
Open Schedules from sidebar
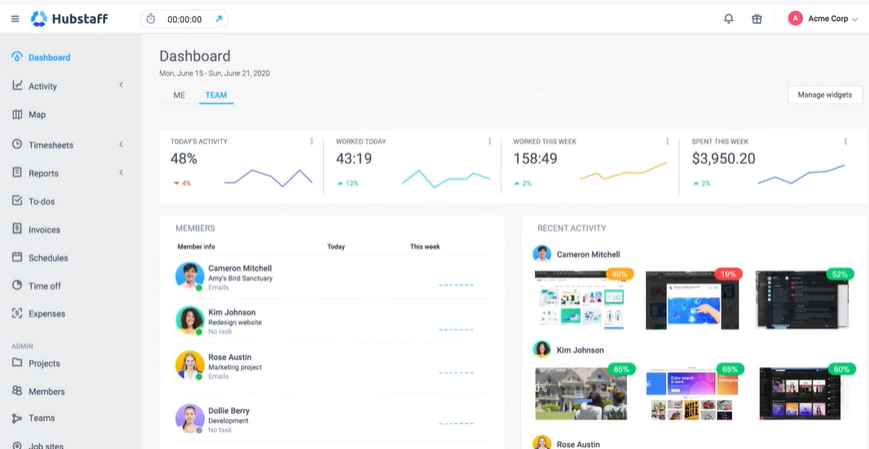(48, 258)
